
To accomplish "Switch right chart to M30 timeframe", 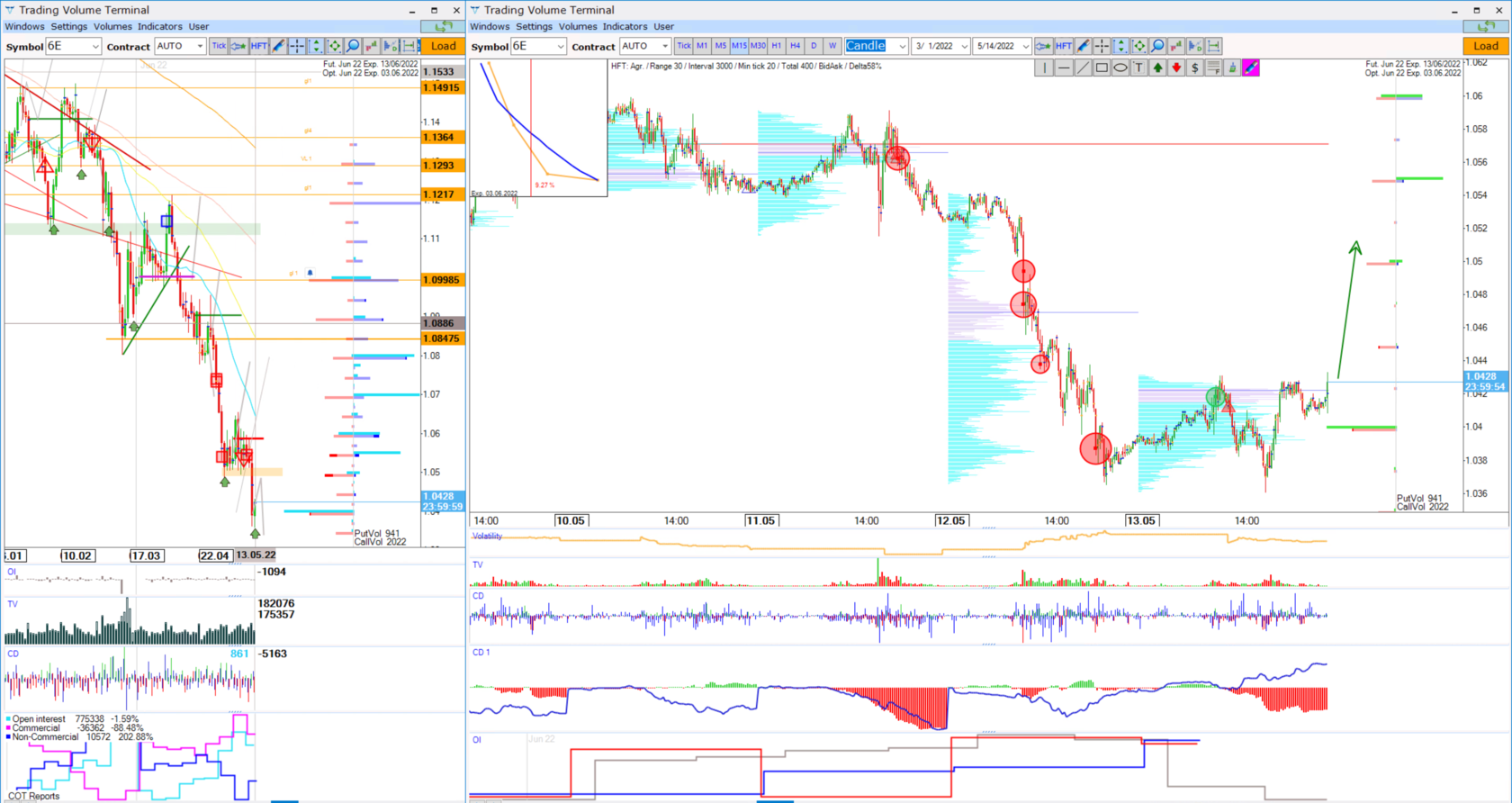I will coord(758,46).
